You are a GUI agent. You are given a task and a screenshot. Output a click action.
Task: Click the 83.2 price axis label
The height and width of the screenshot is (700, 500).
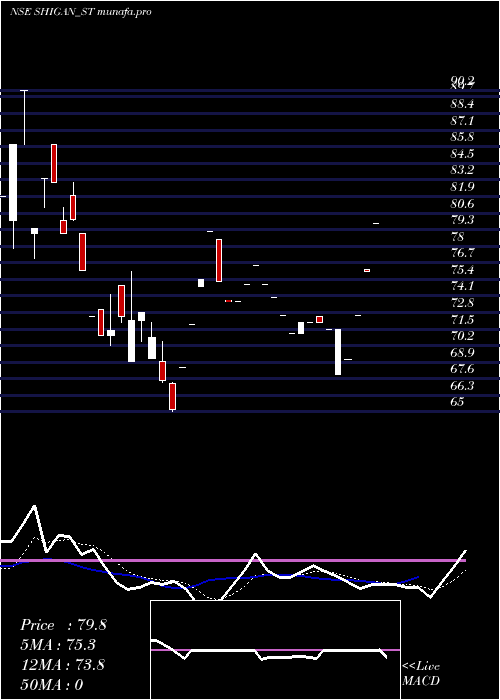[x=462, y=170]
